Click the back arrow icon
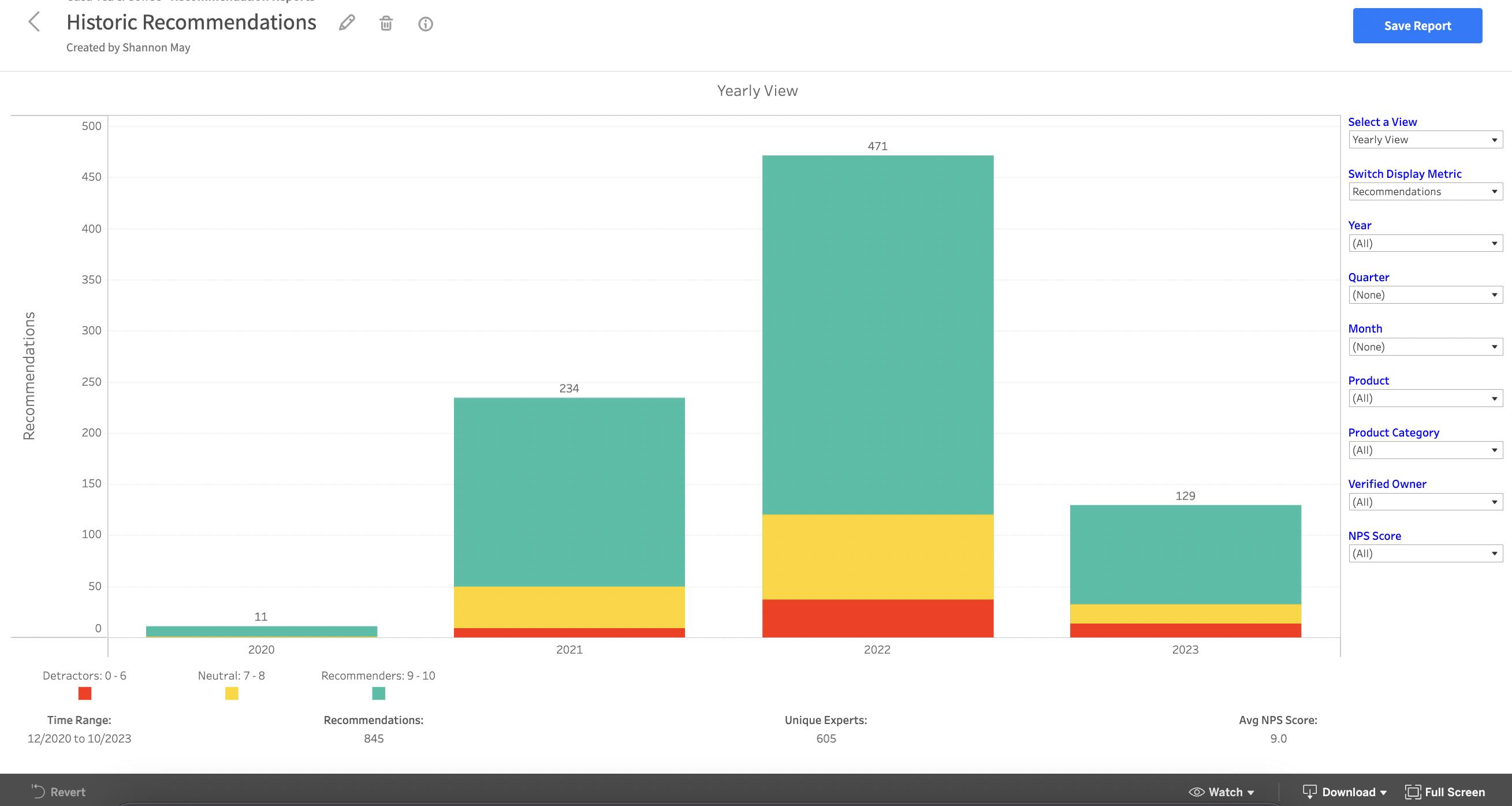 34,23
